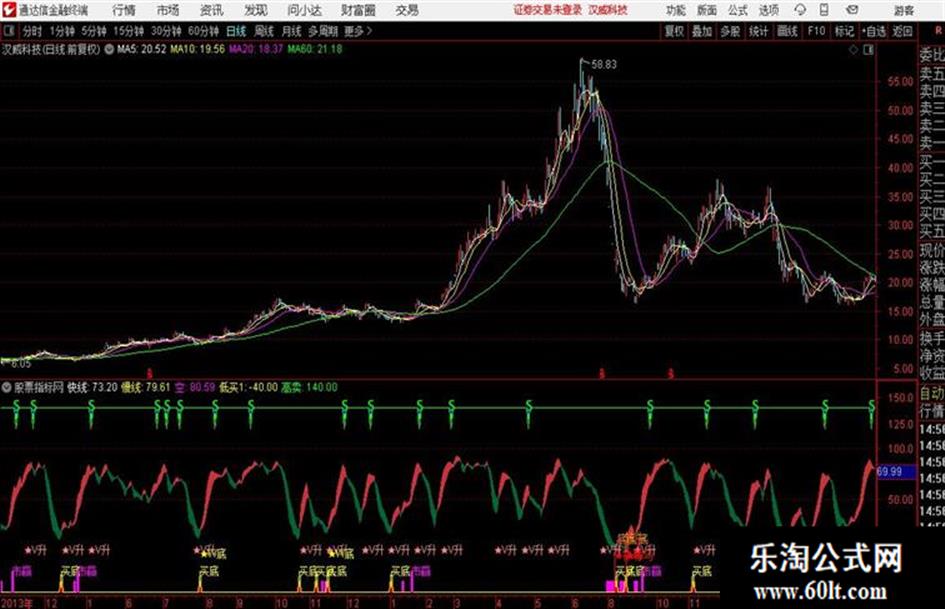Switch to 60分钟 period
This screenshot has width=945, height=609.
coord(203,31)
